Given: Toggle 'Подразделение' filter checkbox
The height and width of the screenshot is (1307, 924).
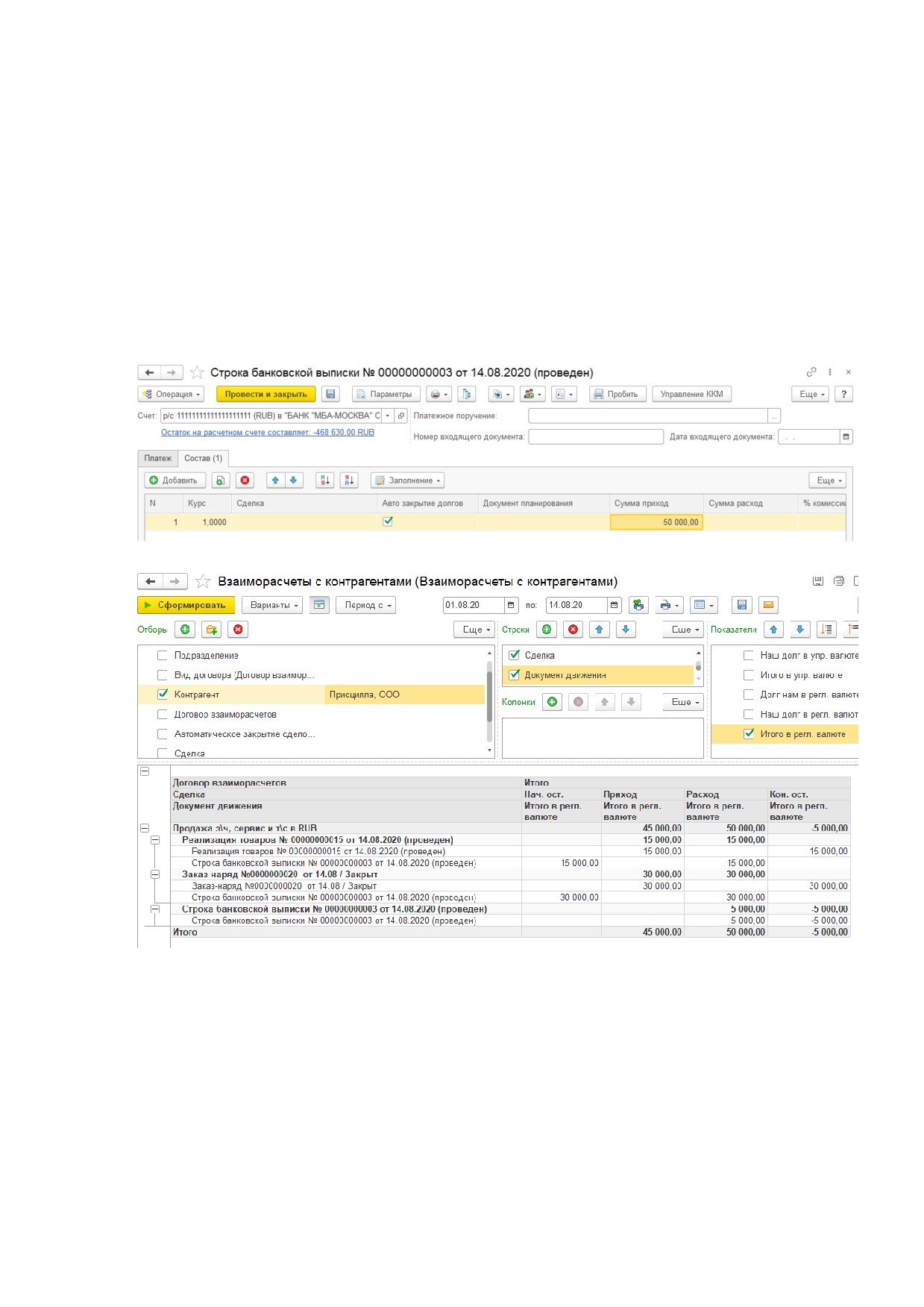Looking at the screenshot, I should [163, 656].
